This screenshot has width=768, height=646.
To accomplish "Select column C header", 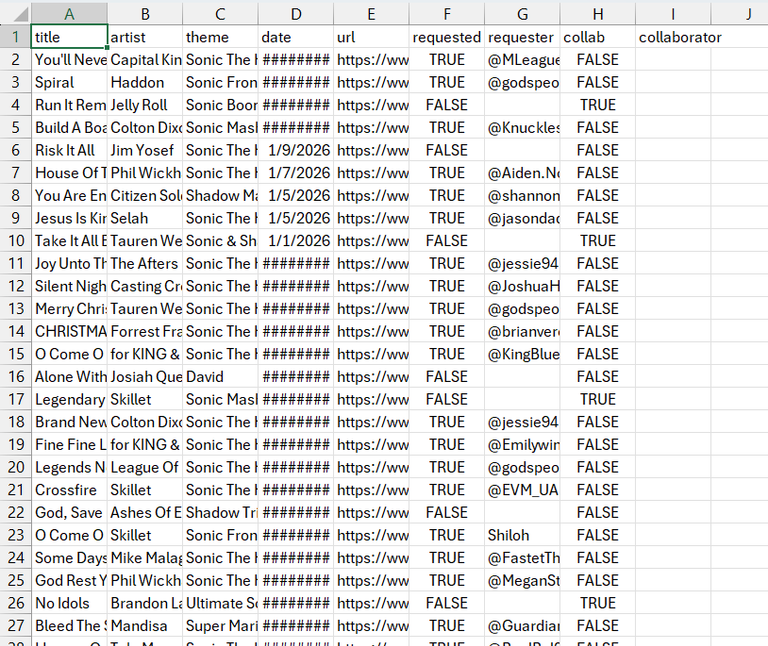I will (x=220, y=14).
